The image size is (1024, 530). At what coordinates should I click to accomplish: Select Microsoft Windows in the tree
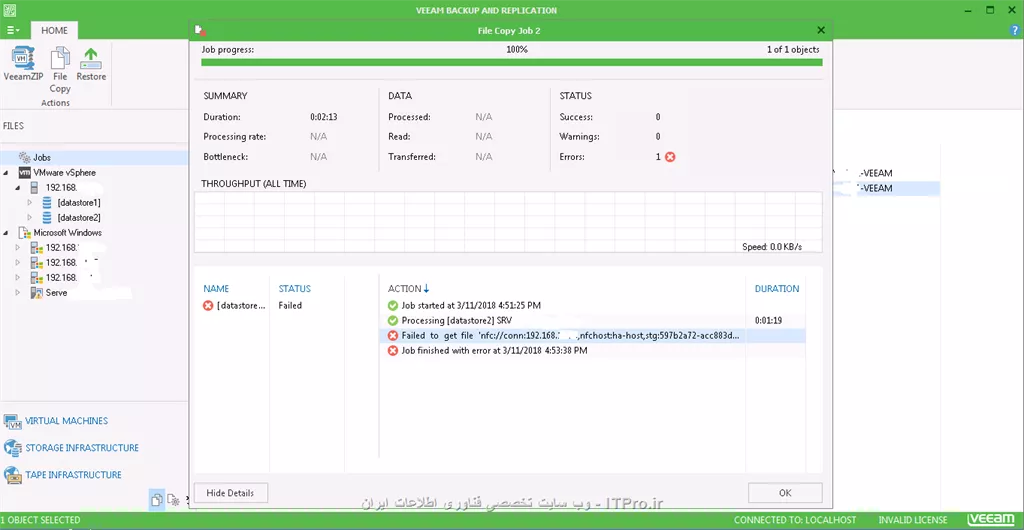pyautogui.click(x=67, y=232)
